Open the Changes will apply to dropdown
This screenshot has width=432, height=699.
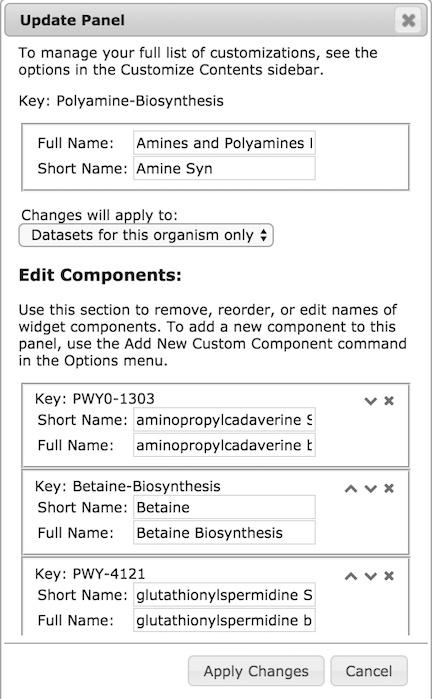pos(146,235)
